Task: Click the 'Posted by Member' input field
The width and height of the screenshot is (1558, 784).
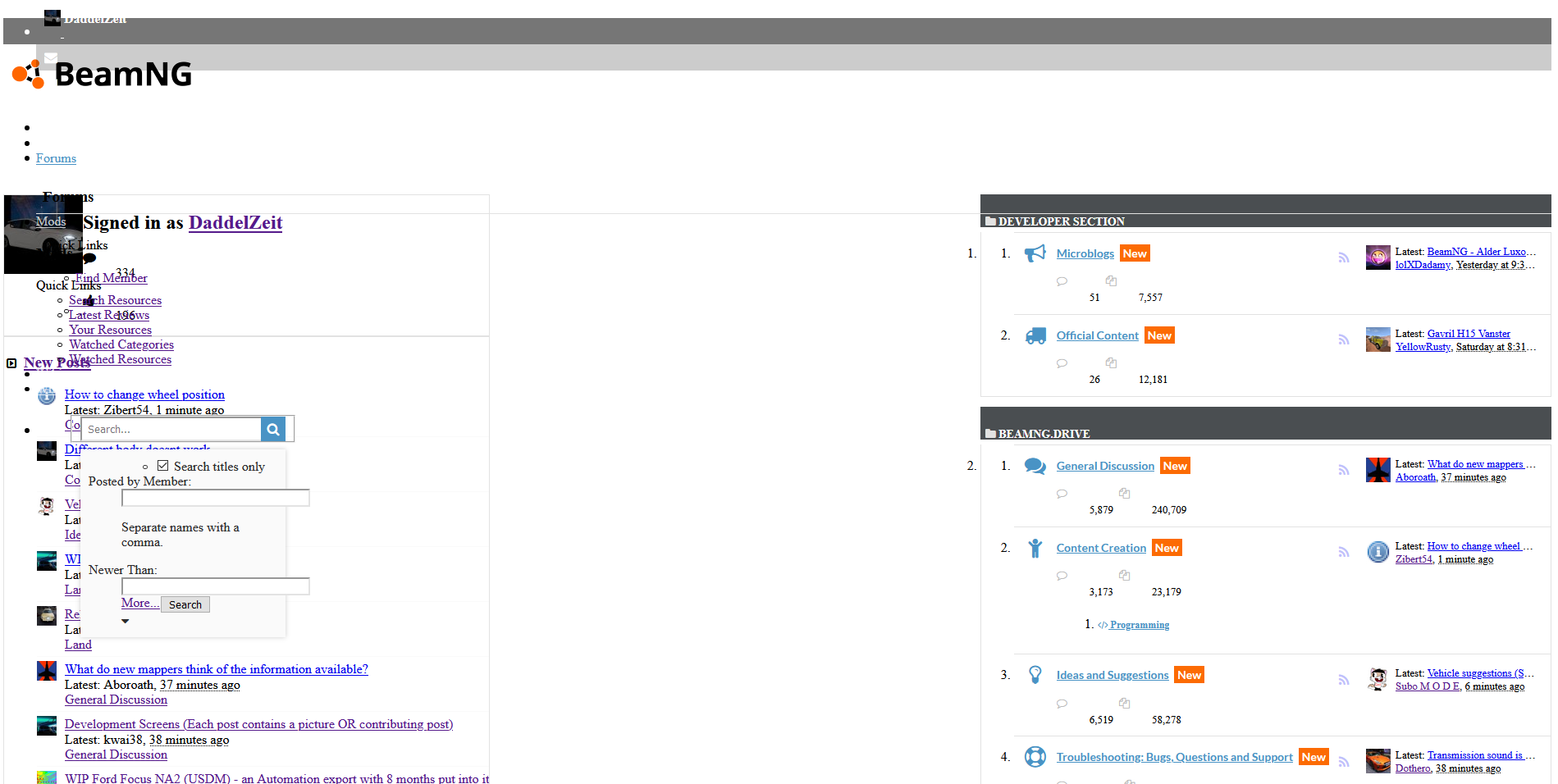Action: [216, 498]
